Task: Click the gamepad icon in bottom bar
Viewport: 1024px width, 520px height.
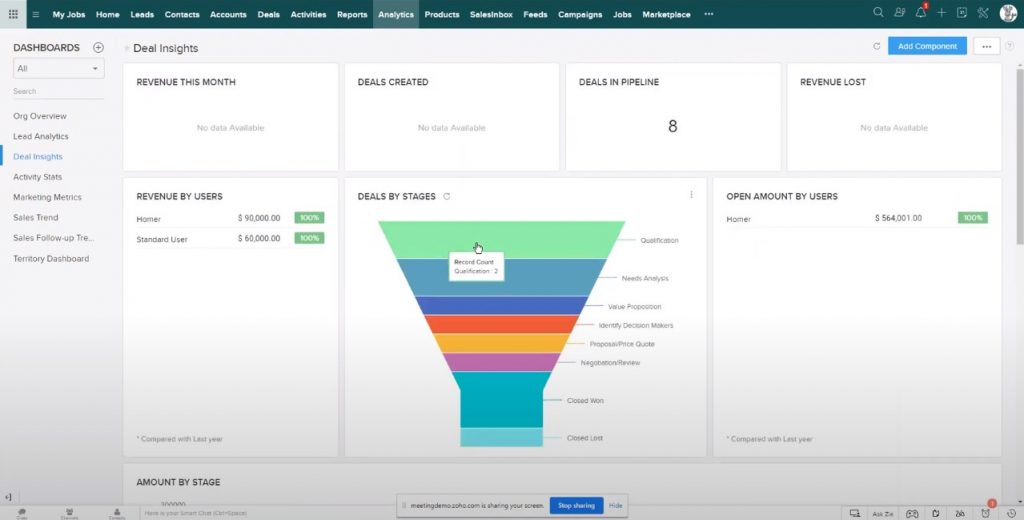Action: 912,514
